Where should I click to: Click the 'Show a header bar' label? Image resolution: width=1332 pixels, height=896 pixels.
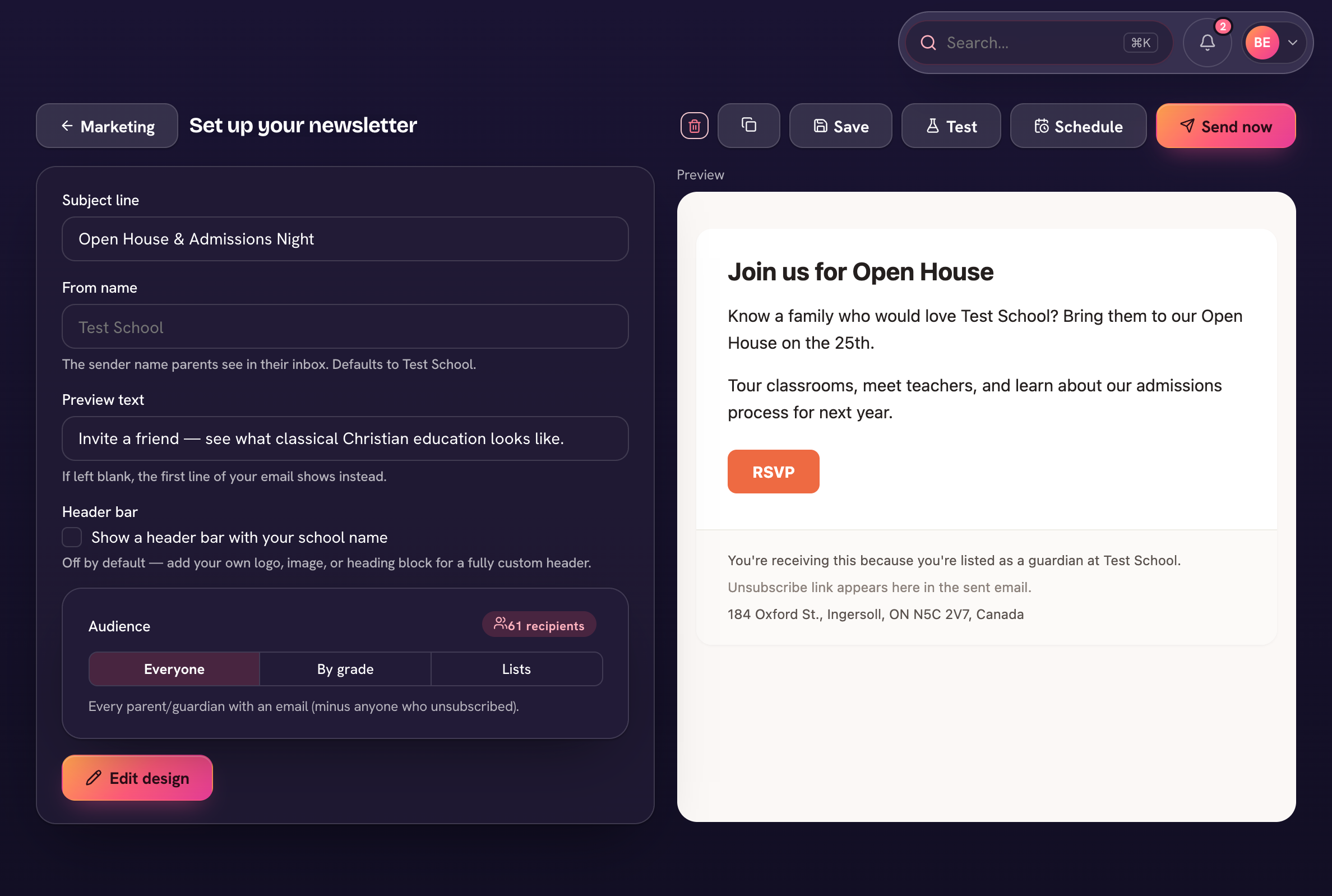239,538
